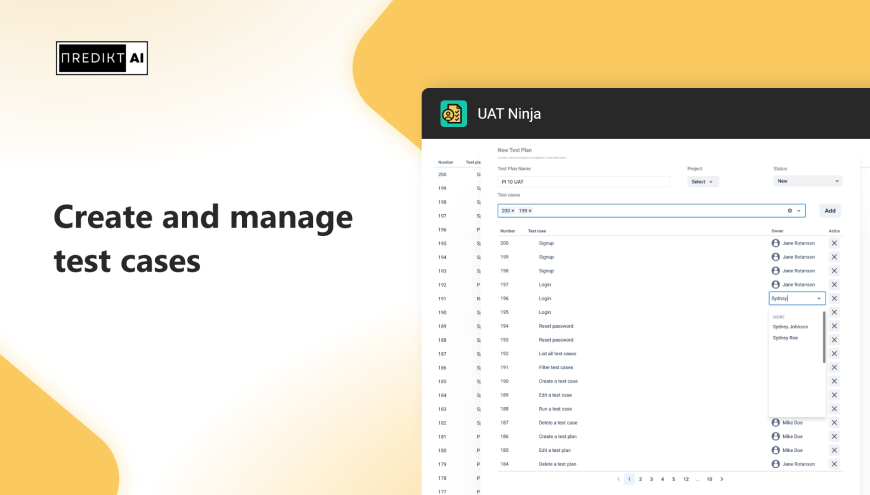Open page 4 in pagination
Viewport: 870px width, 495px height.
(662, 479)
